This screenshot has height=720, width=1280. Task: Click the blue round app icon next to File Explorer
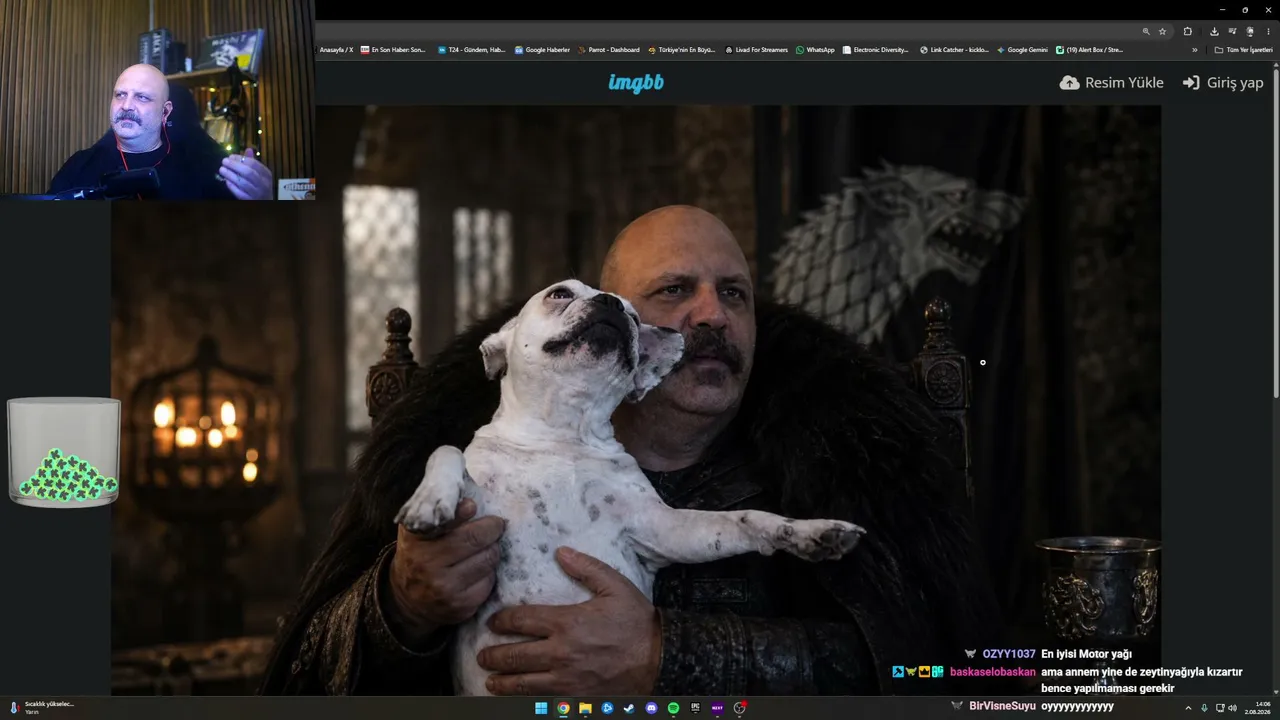(607, 708)
